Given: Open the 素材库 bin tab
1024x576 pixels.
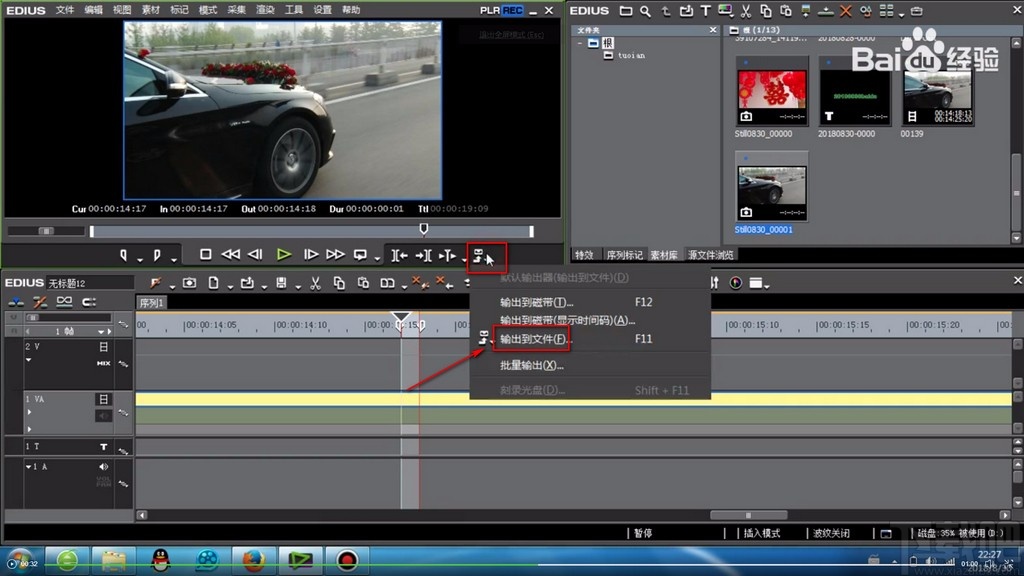Looking at the screenshot, I should click(664, 255).
